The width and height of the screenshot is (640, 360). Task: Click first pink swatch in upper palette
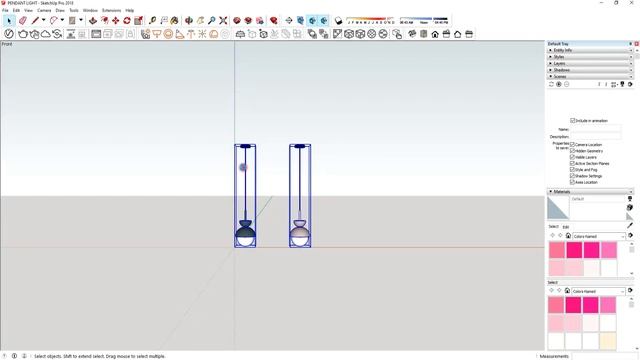[x=557, y=250]
